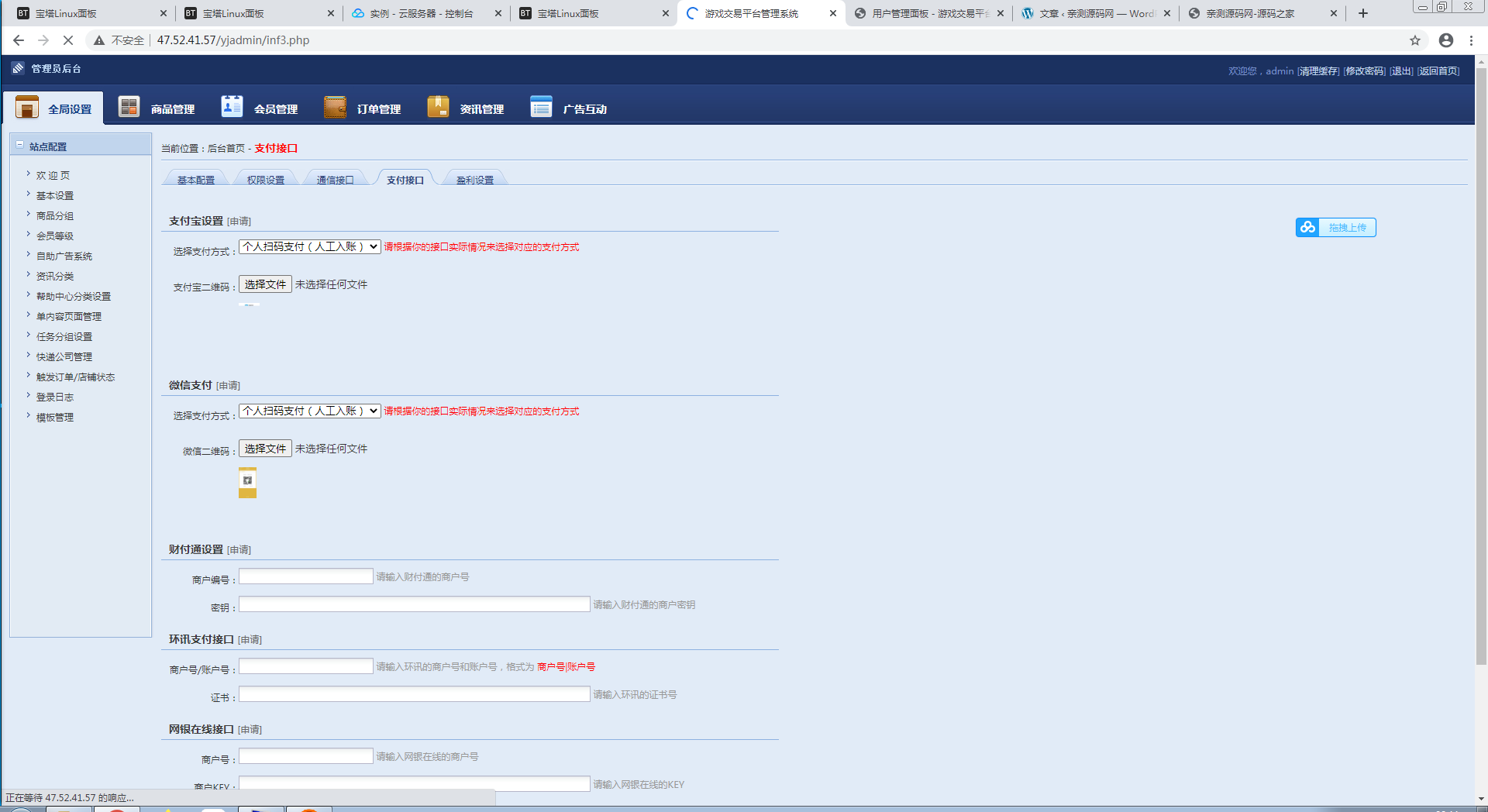Screen dimensions: 1488x812
Task: Choose file for 支付宝二维码
Action: point(265,284)
